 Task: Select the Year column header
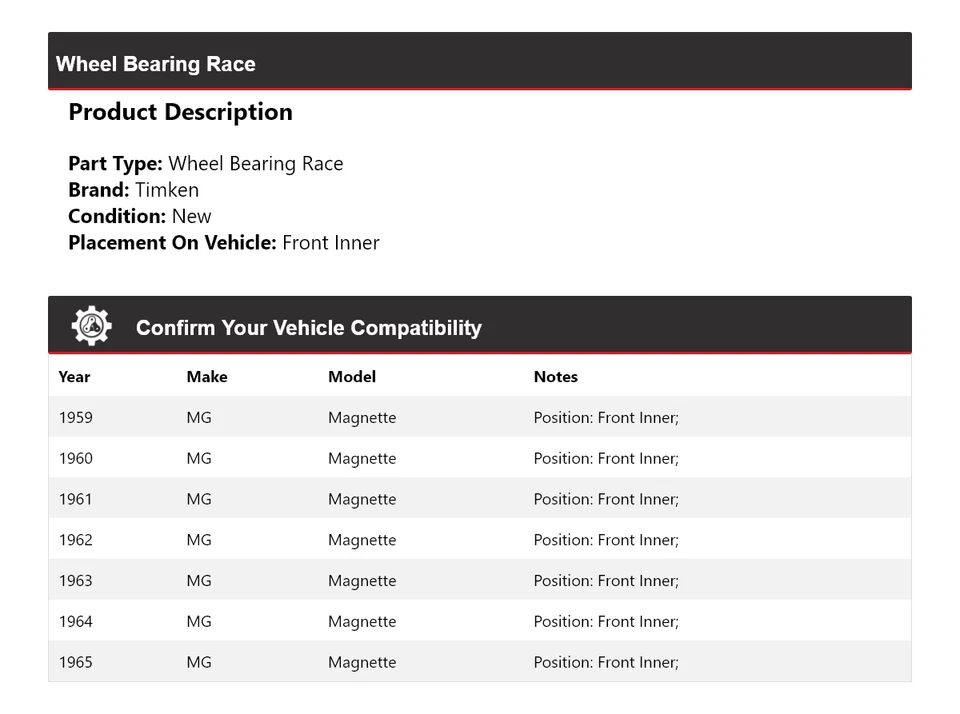[x=74, y=377]
